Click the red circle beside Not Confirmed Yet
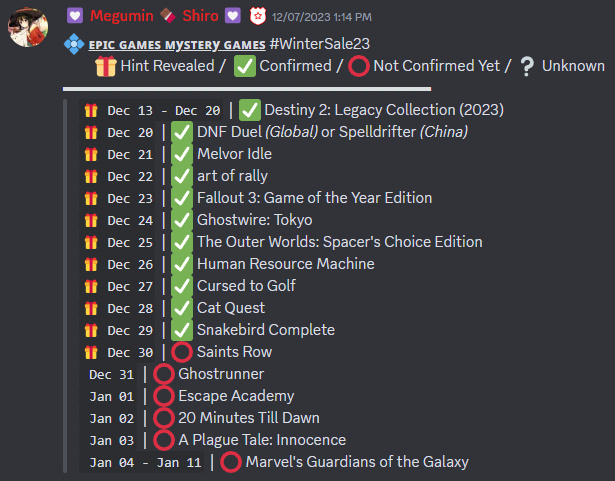The image size is (615, 481). point(359,66)
